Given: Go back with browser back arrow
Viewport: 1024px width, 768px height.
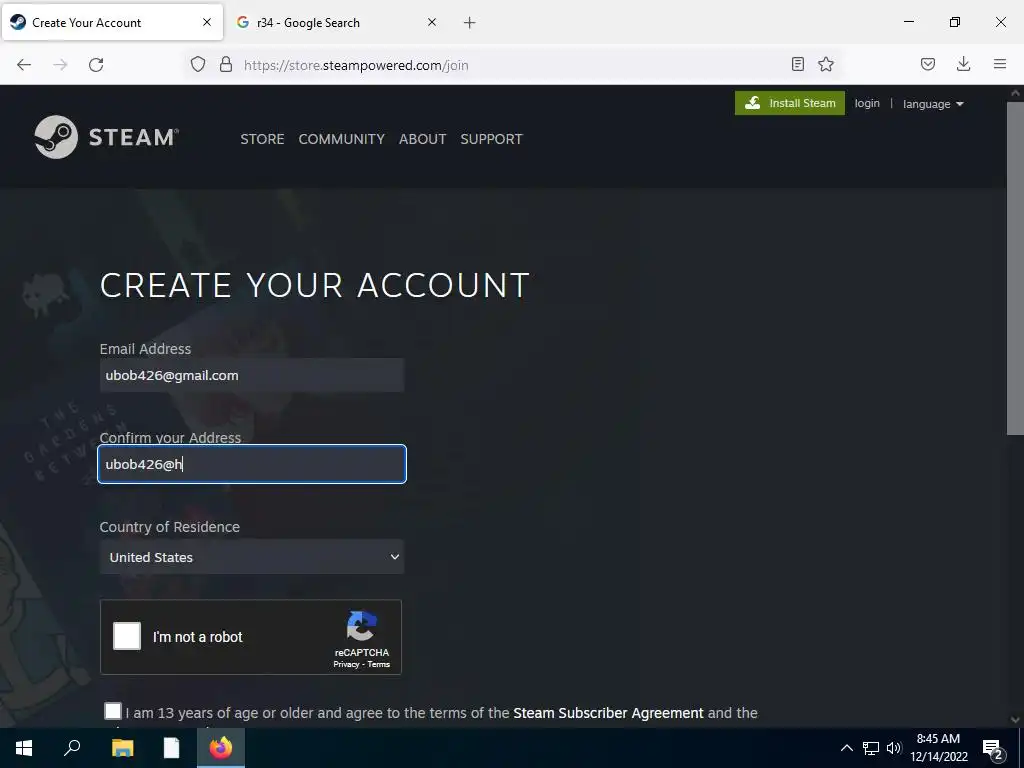Looking at the screenshot, I should [x=24, y=65].
